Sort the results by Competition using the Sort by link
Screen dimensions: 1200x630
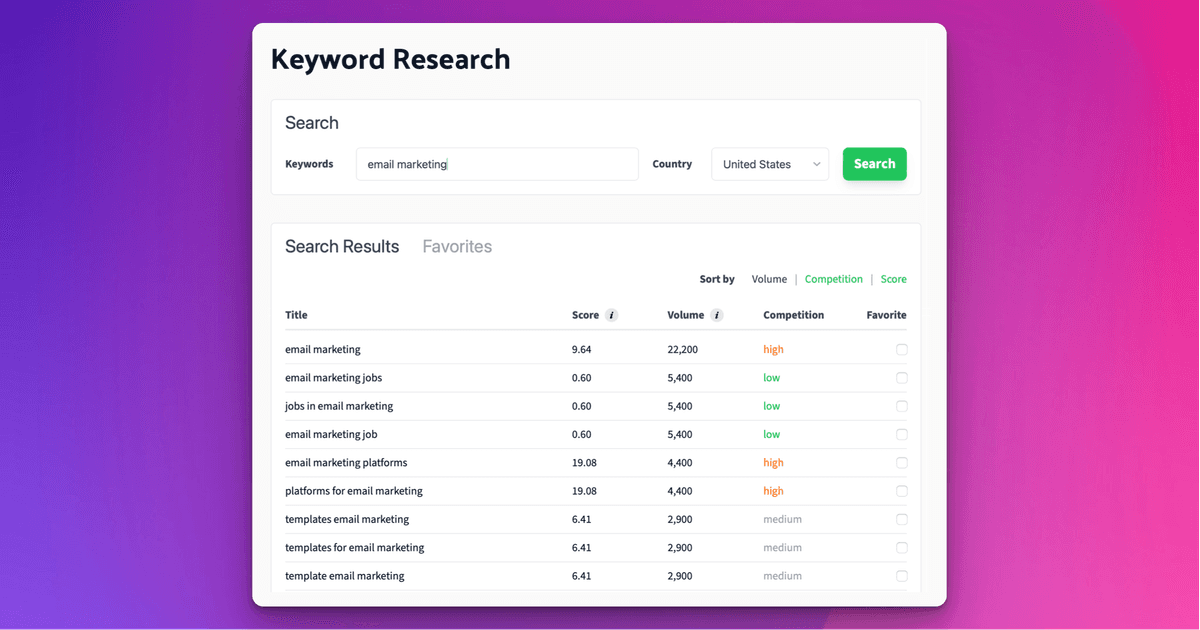[x=834, y=279]
